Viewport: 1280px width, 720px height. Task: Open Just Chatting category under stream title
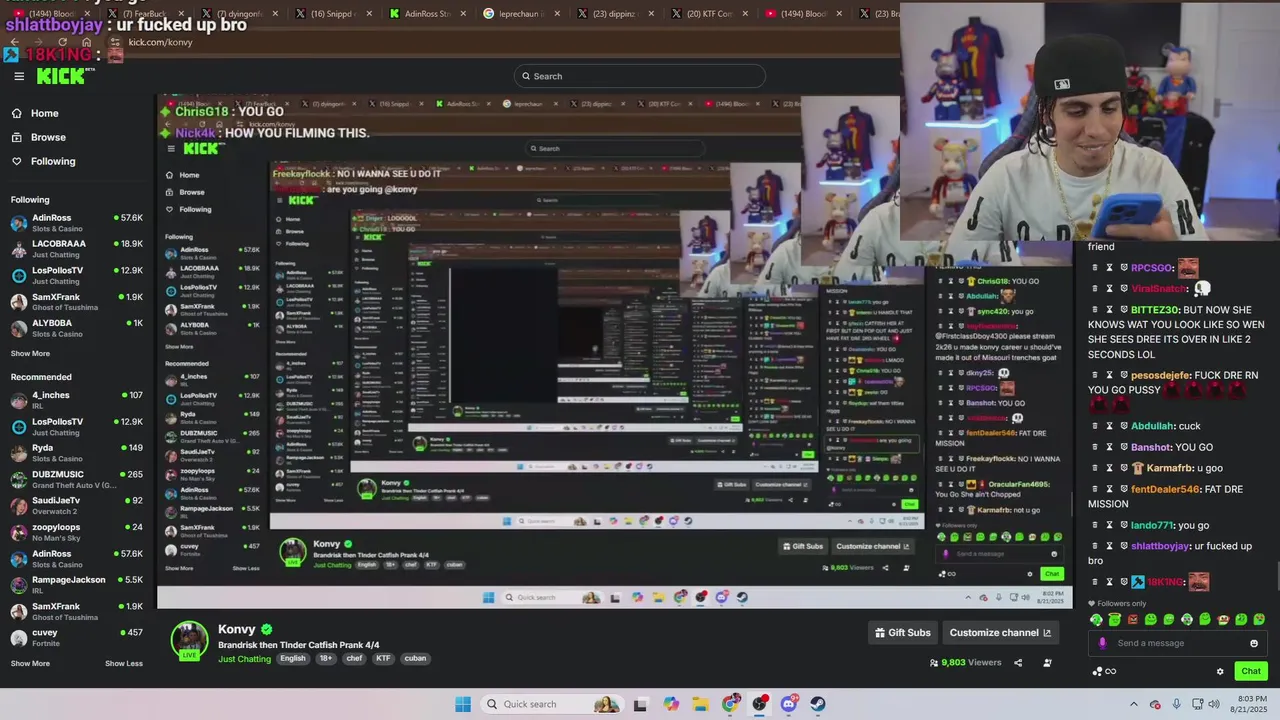click(245, 659)
